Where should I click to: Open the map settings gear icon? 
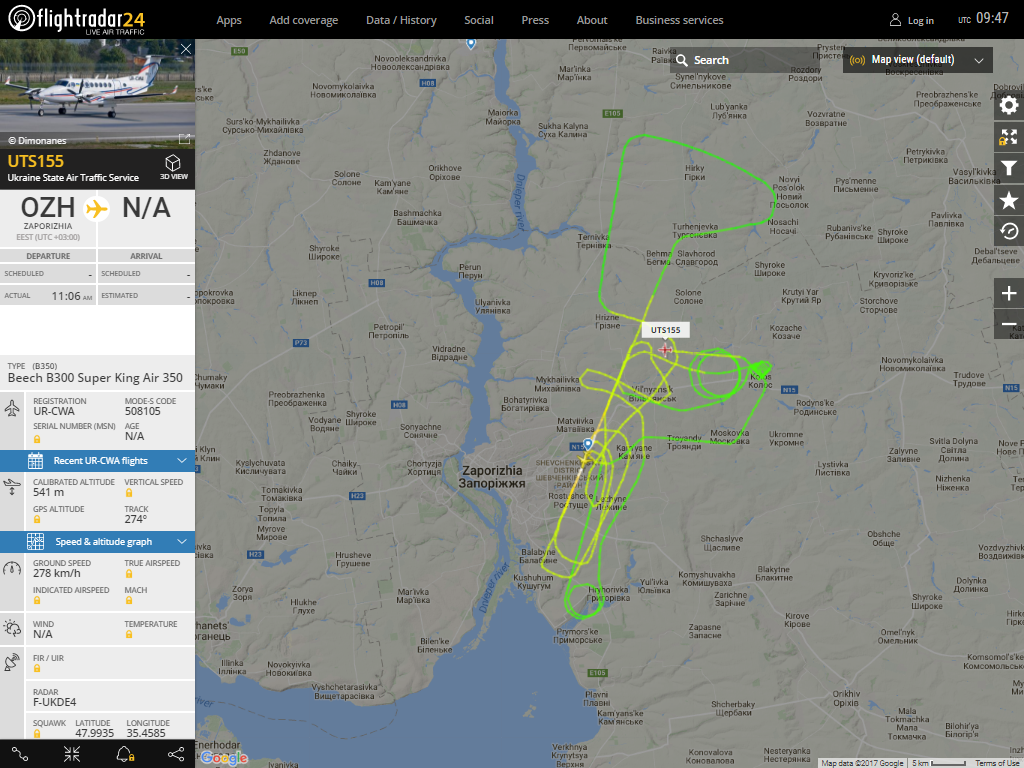[x=1009, y=106]
